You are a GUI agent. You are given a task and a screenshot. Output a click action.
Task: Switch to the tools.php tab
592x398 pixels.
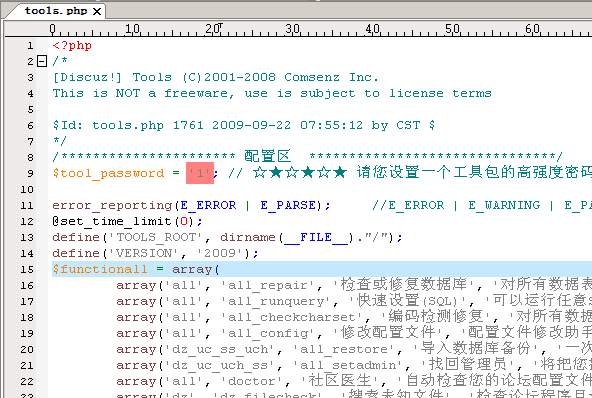tap(56, 11)
